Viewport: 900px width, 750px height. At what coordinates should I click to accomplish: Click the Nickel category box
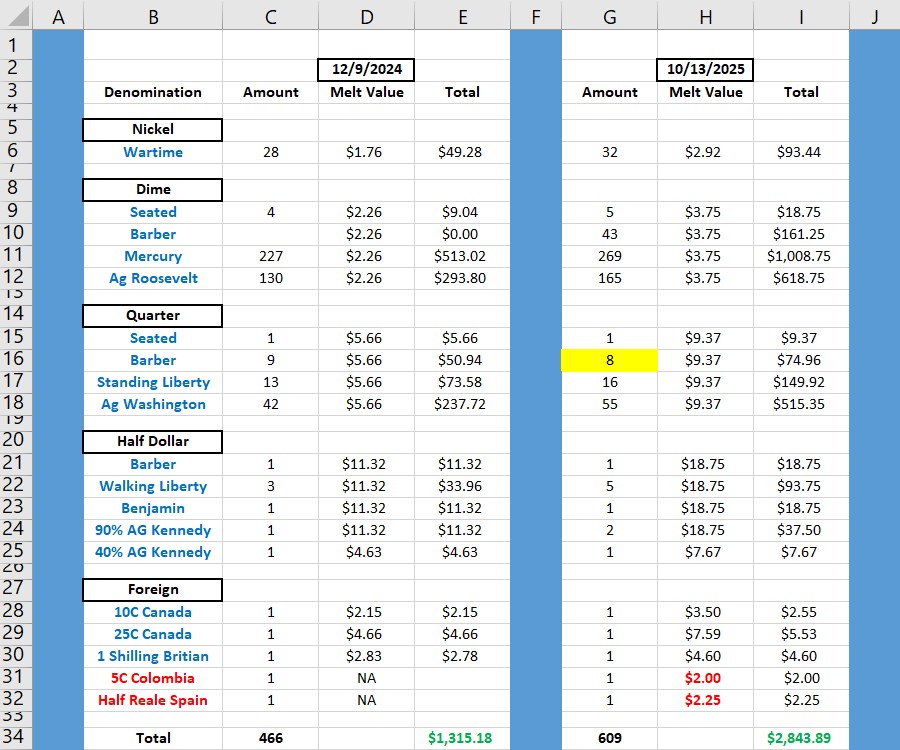[152, 129]
